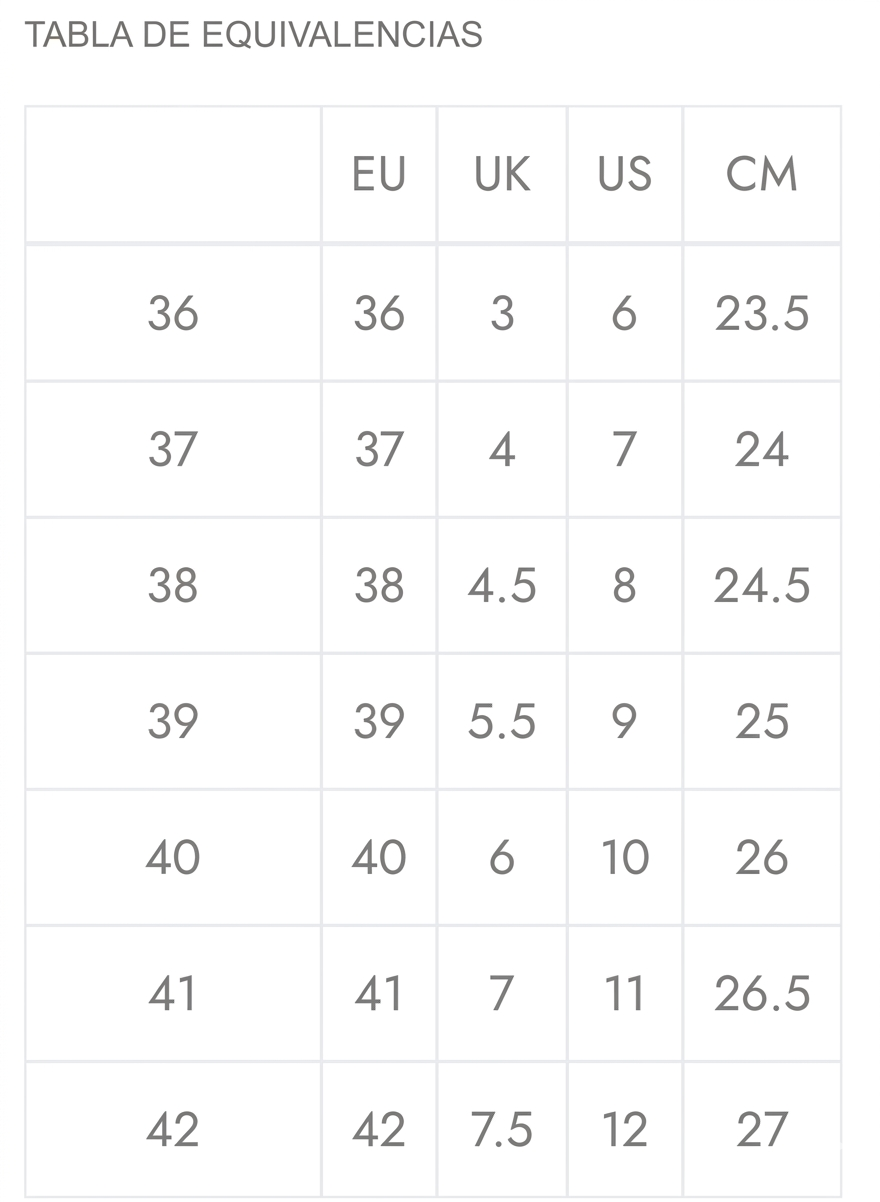
Task: Click the US size 9 cell
Action: 624,722
